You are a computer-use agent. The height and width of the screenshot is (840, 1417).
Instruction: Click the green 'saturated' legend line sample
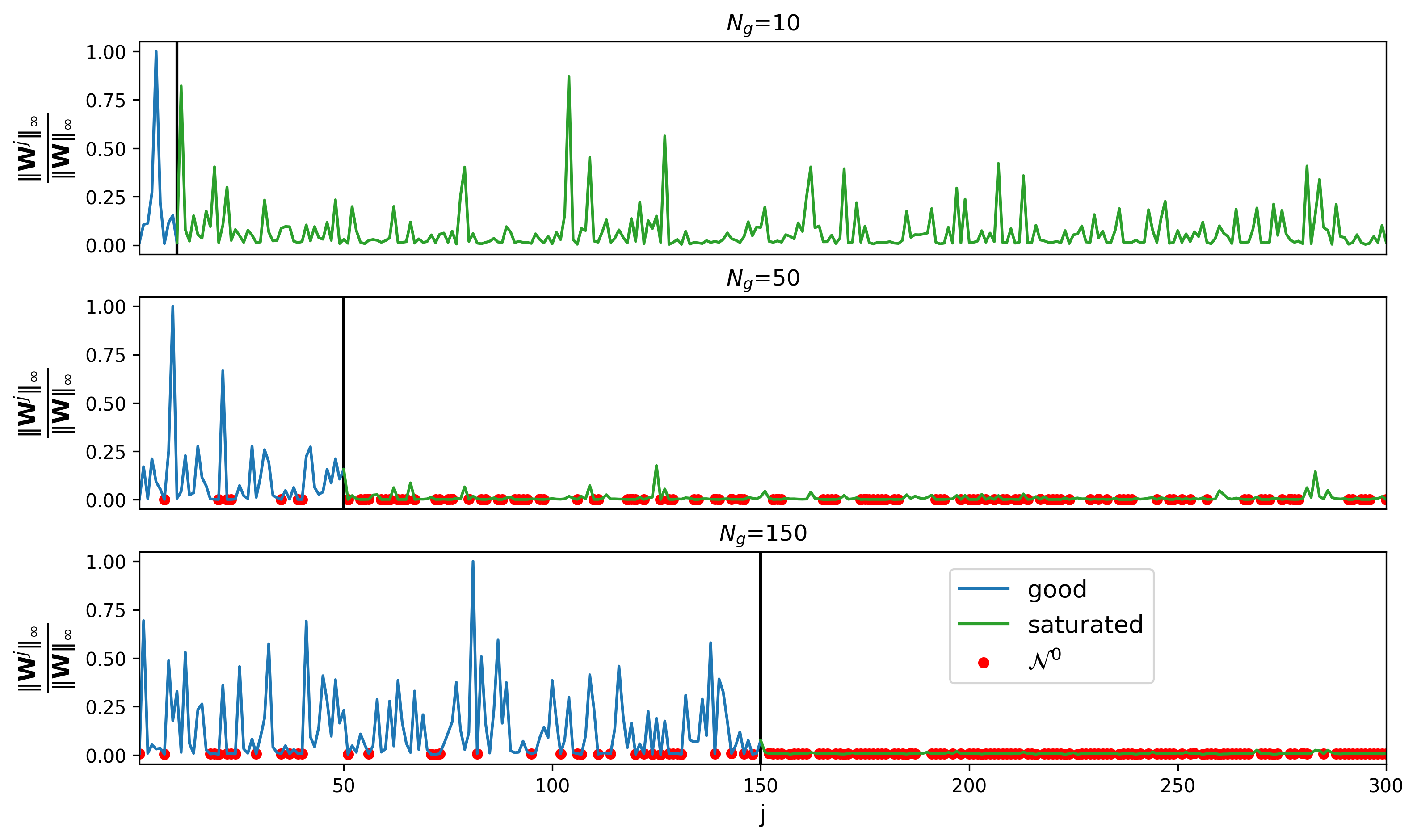click(x=984, y=624)
